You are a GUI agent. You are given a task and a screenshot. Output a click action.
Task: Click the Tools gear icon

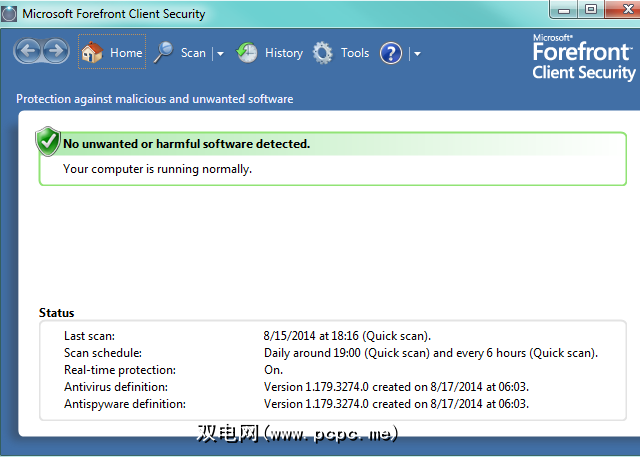(323, 53)
